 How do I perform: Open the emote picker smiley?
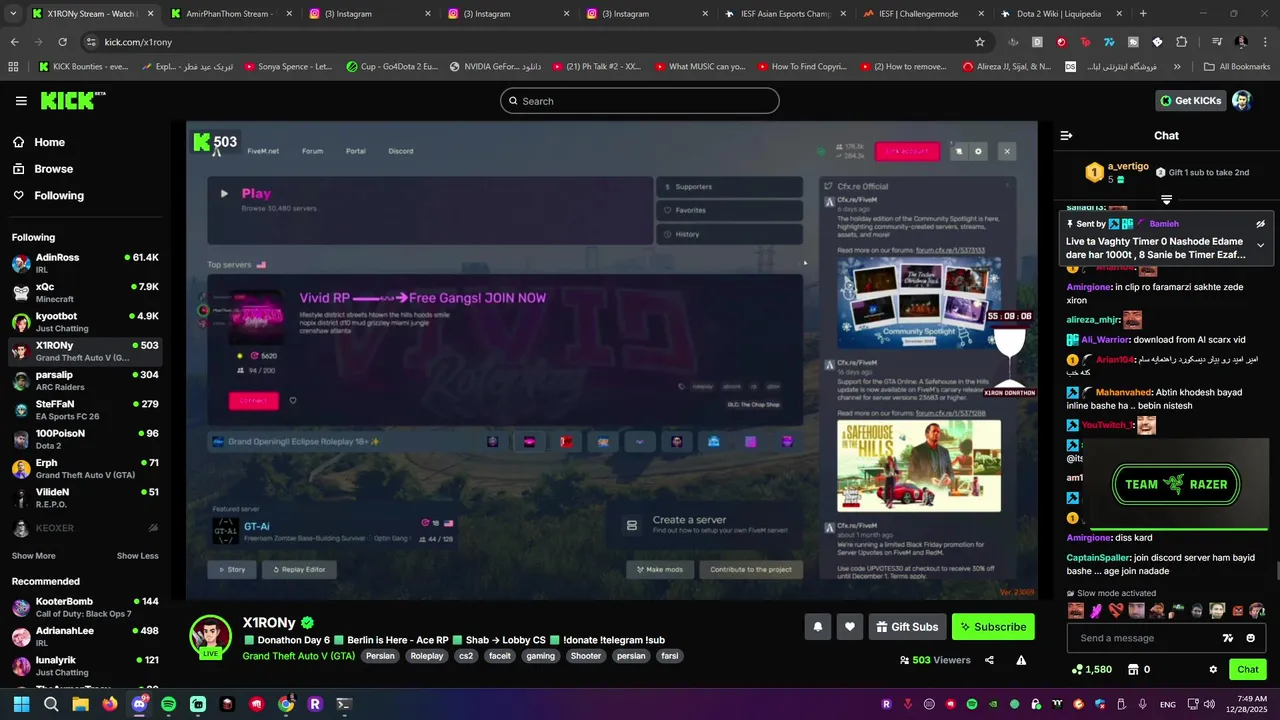[x=1251, y=638]
